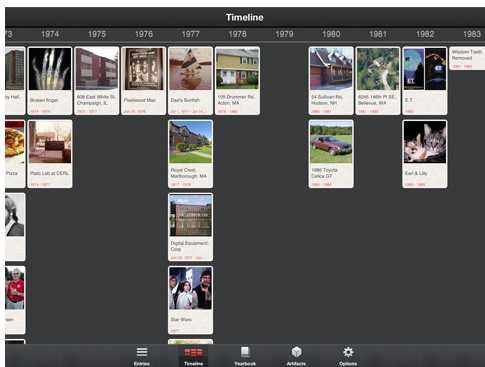The width and height of the screenshot is (485, 367).
Task: Jump to year 1981 marker
Action: [378, 34]
